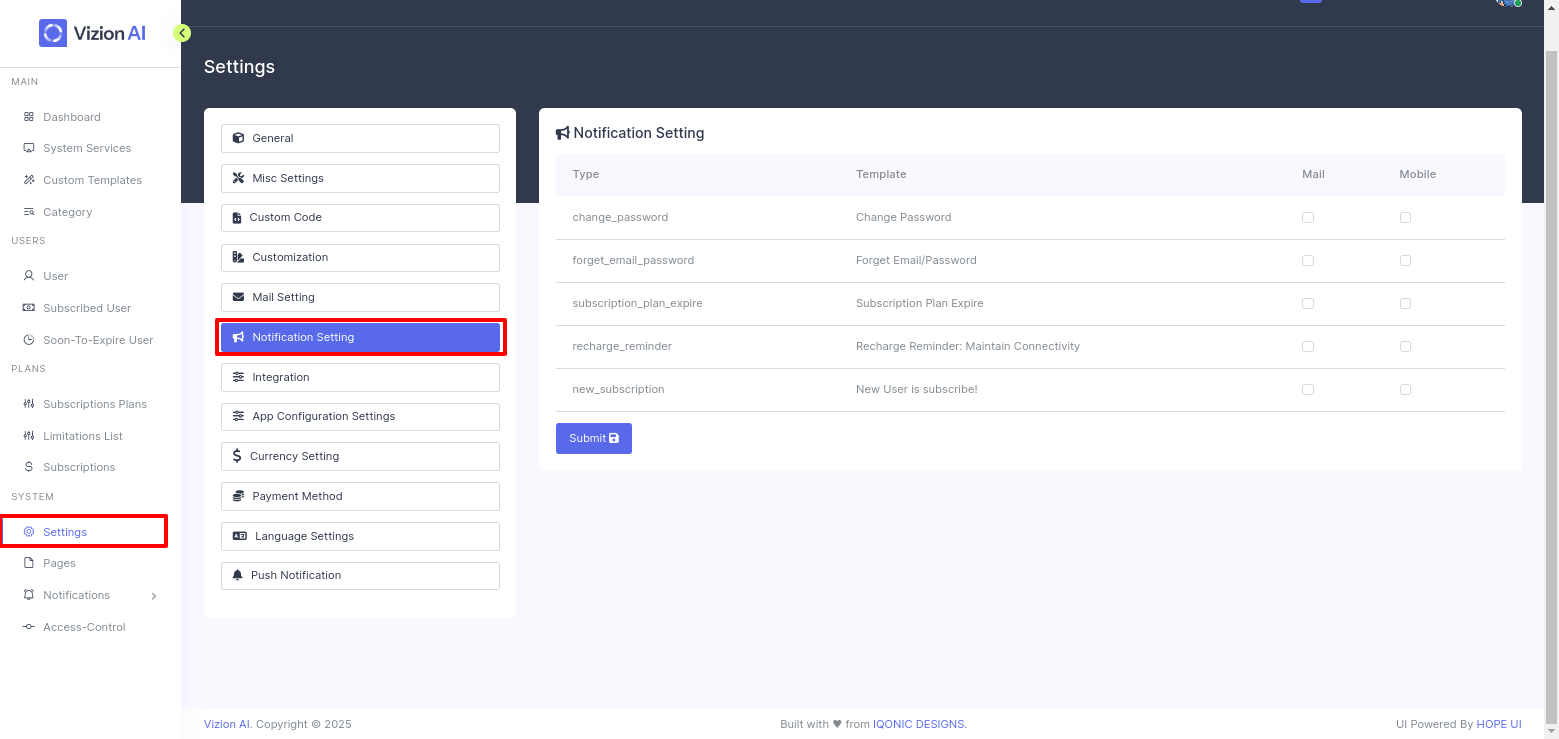Expand the Notifications sidebar submenu arrow
The height and width of the screenshot is (739, 1559).
pos(153,596)
